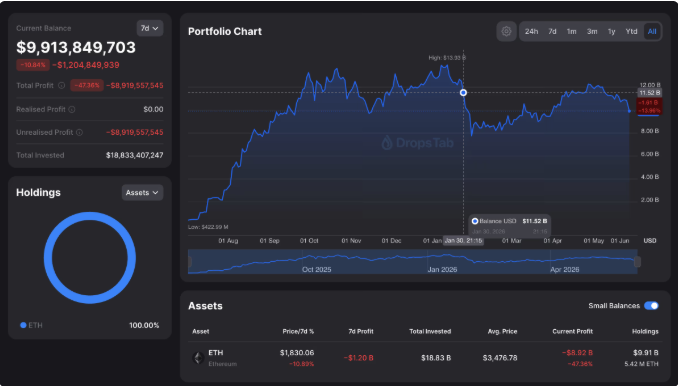Click Realised Profit info icon
Viewport: 678px width, 386px height.
pyautogui.click(x=72, y=109)
